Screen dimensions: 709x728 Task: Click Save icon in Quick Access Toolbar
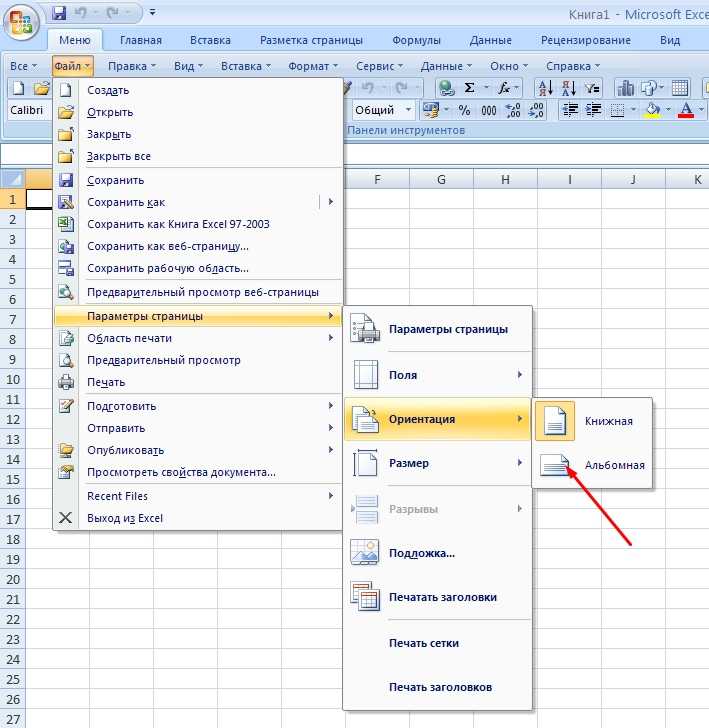pyautogui.click(x=59, y=13)
